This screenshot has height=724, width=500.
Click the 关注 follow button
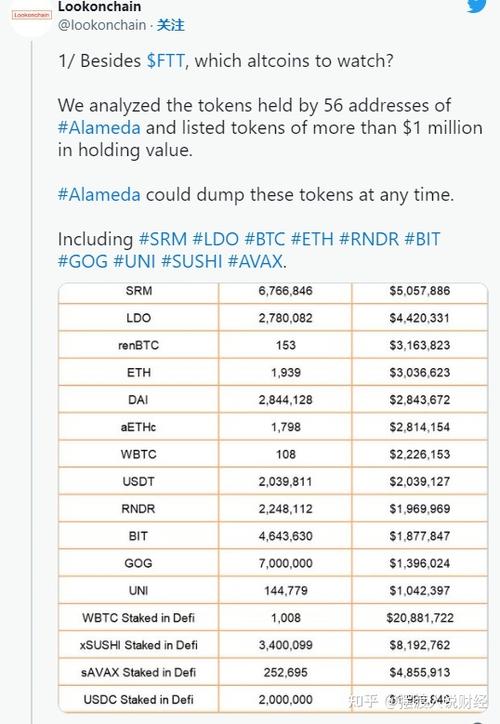point(170,25)
